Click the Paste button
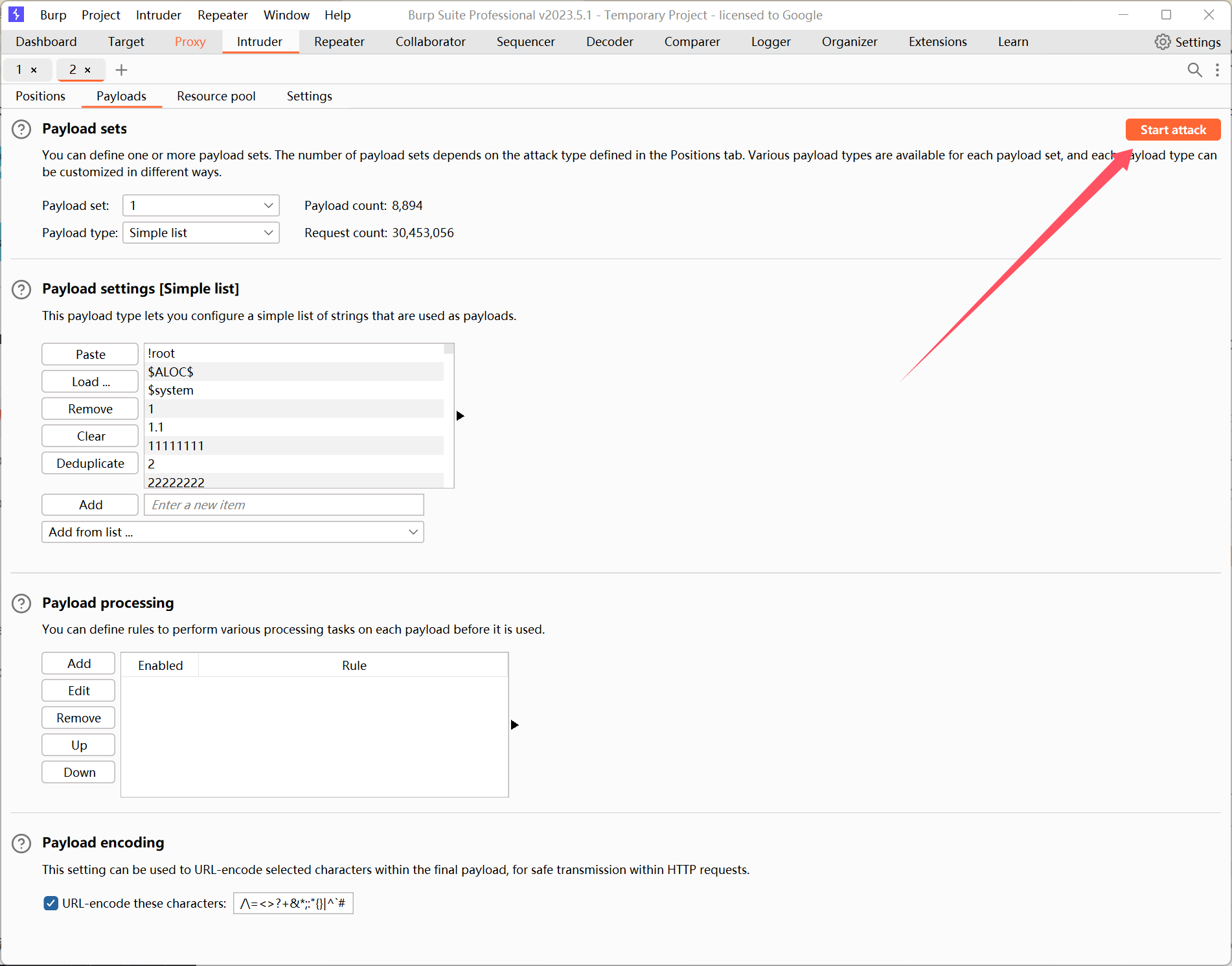This screenshot has width=1232, height=966. (x=90, y=354)
